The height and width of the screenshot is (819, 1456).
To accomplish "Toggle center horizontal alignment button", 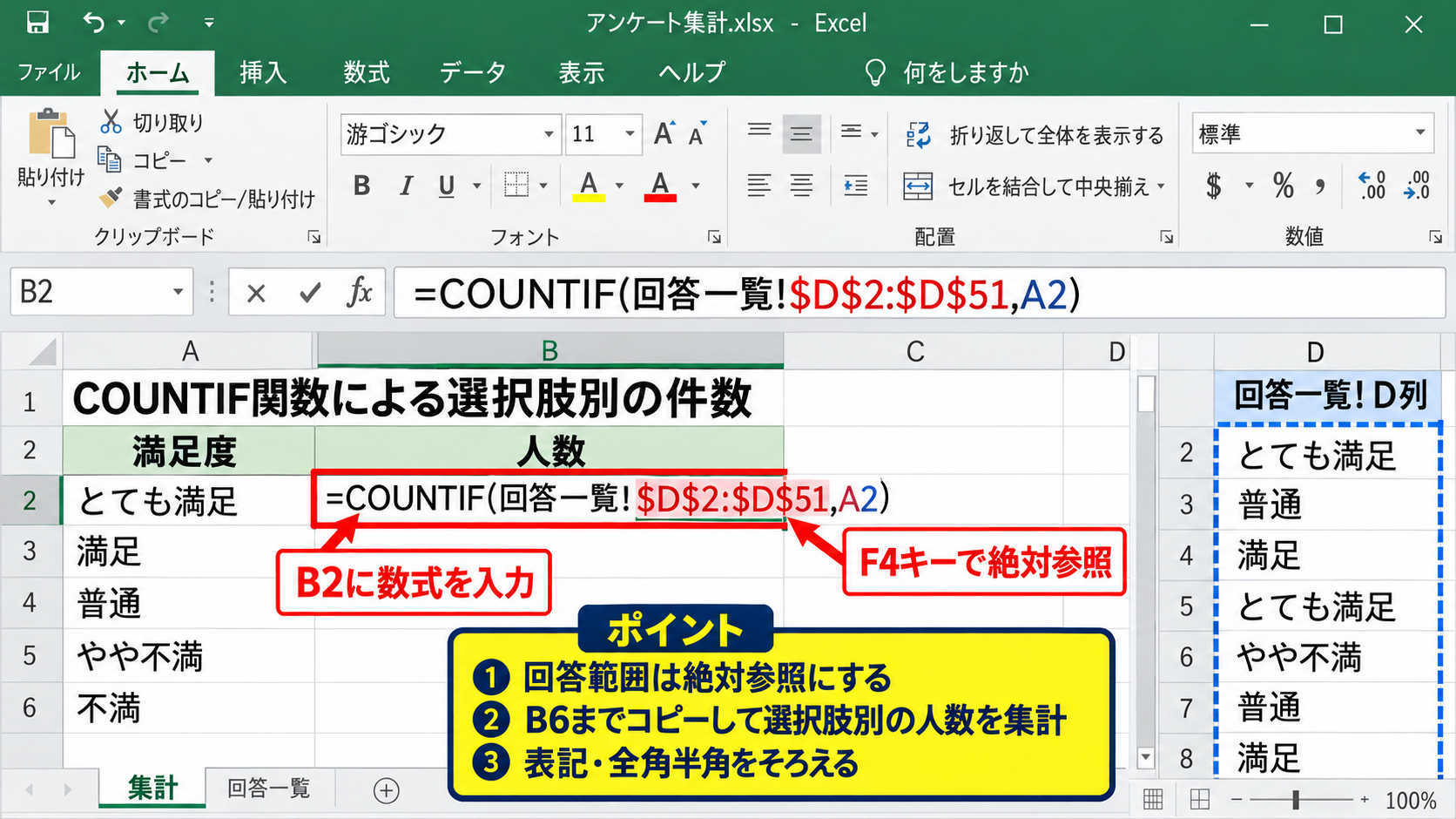I will [801, 185].
